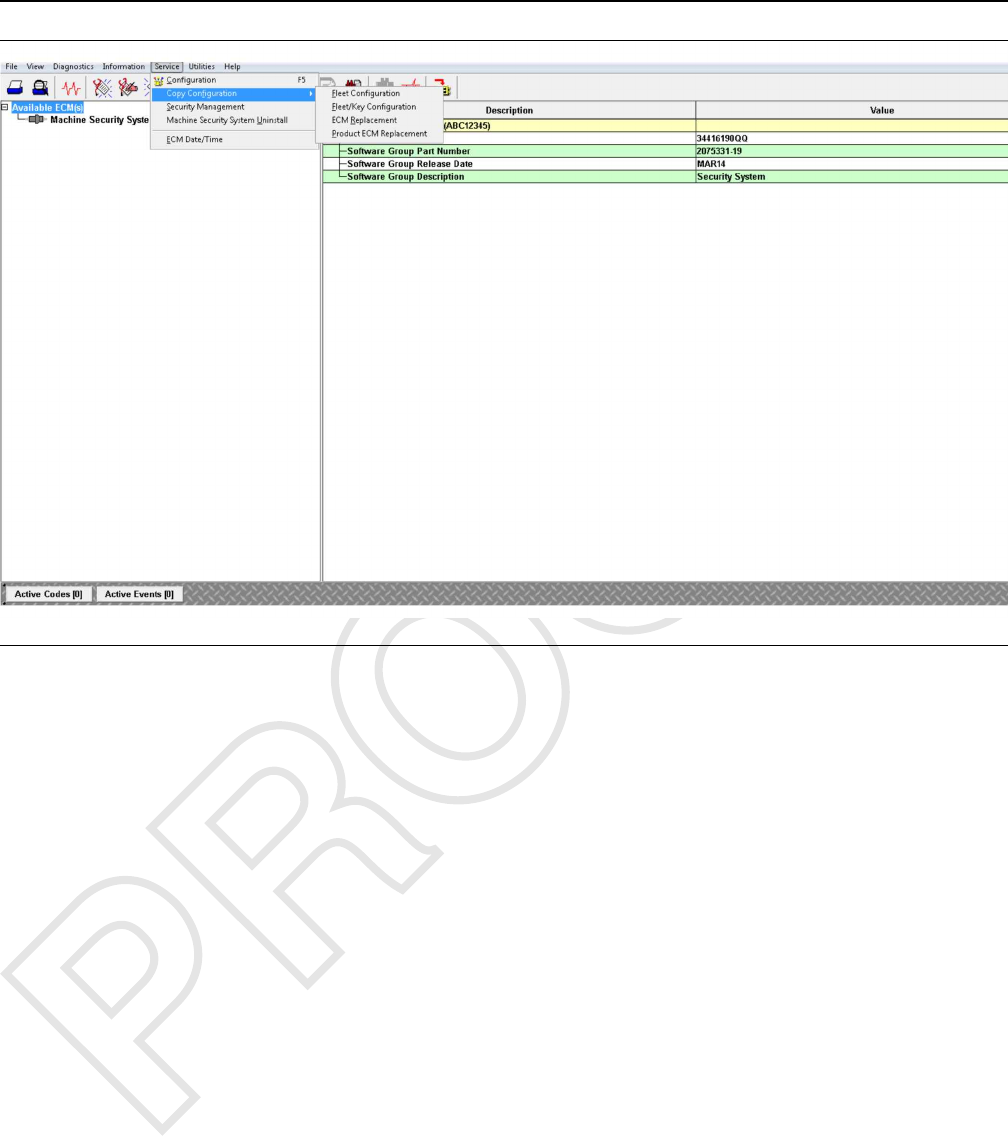Image resolution: width=1008 pixels, height=1136 pixels.
Task: Click the Active Codes [0] button
Action: coord(49,594)
